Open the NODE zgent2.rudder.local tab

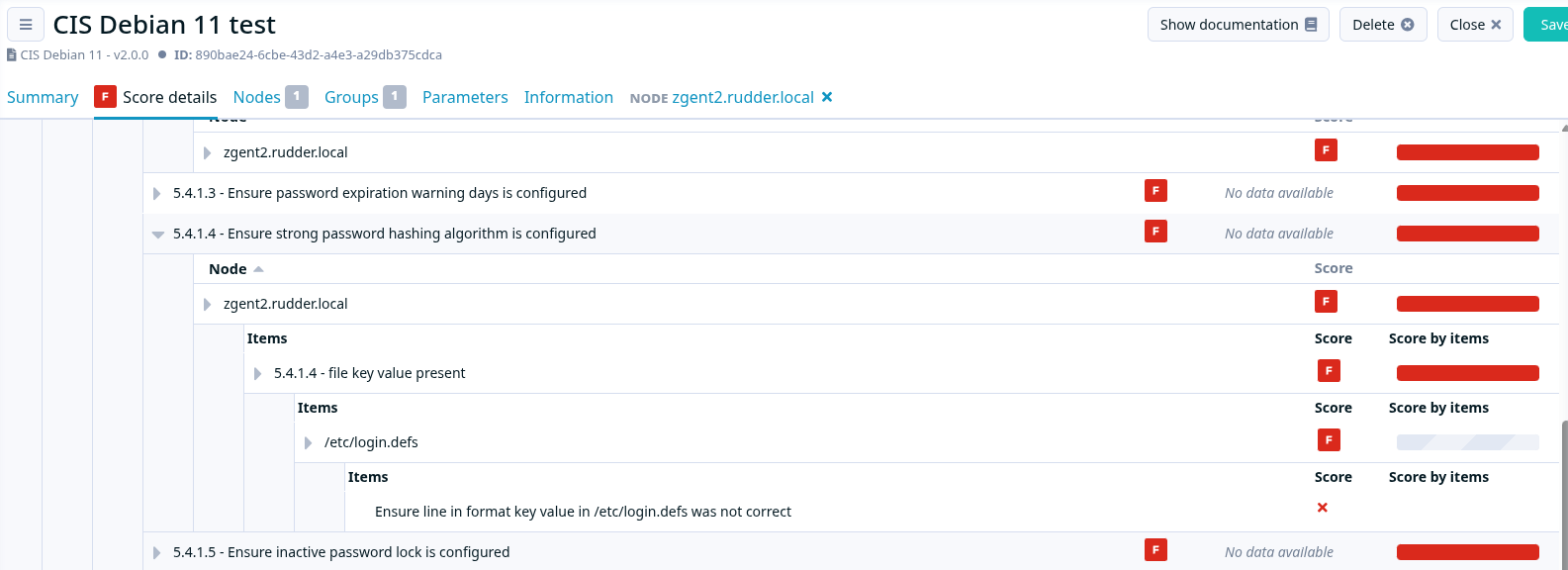[x=721, y=97]
